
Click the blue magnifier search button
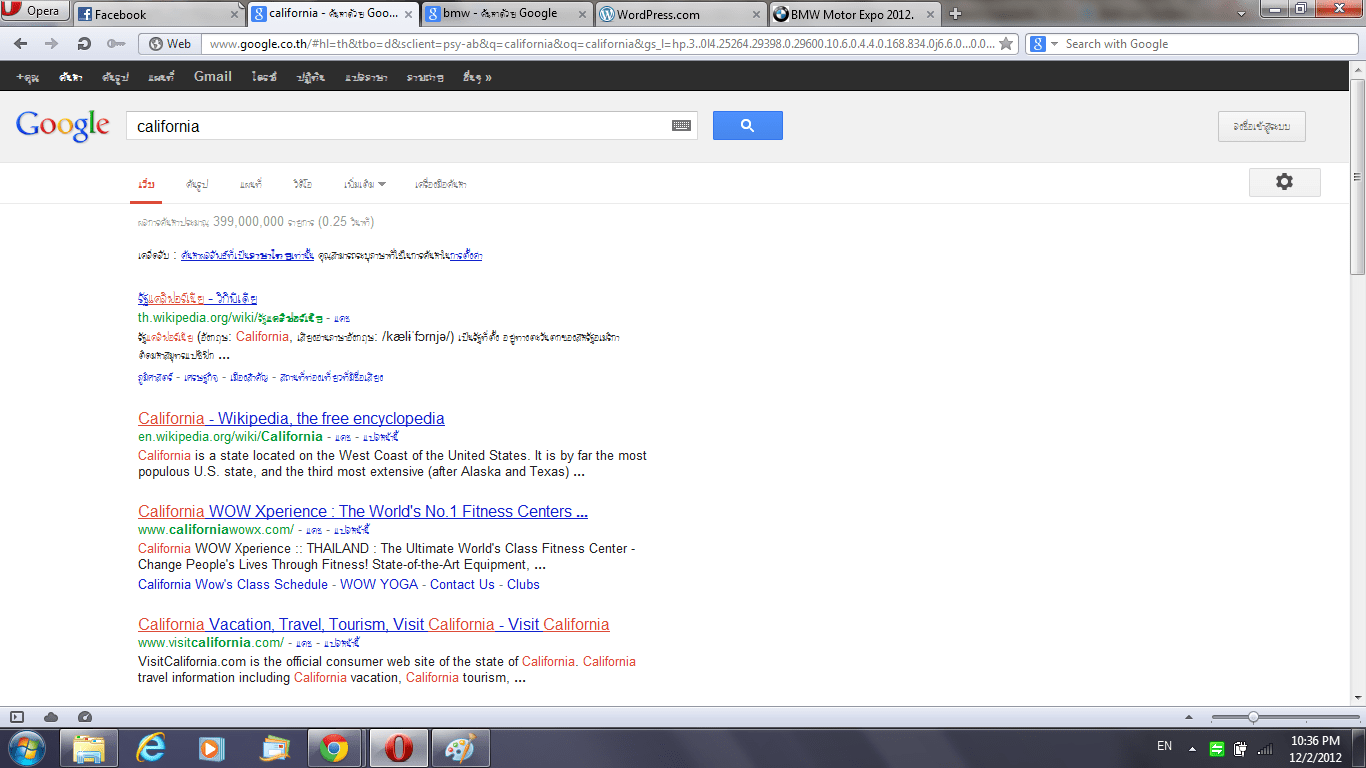pos(747,126)
